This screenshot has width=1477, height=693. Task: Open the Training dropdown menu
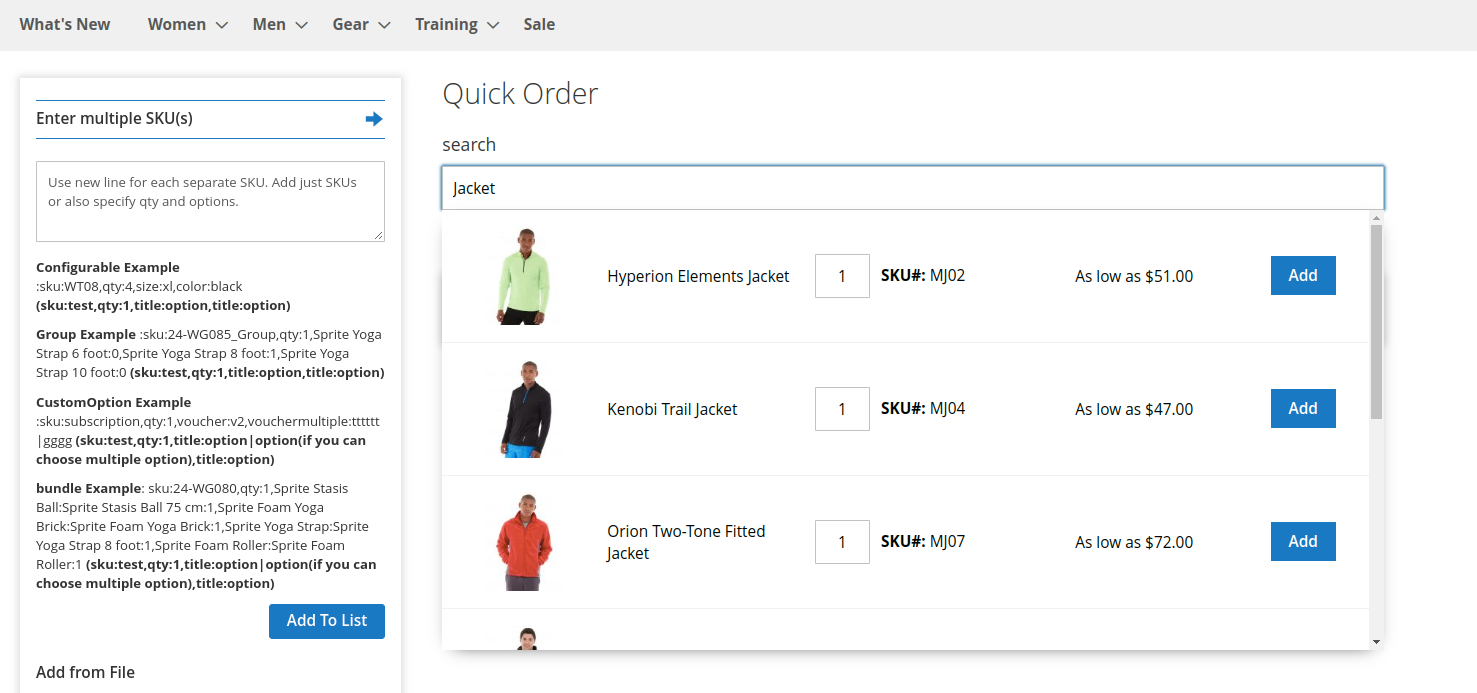[x=456, y=25]
